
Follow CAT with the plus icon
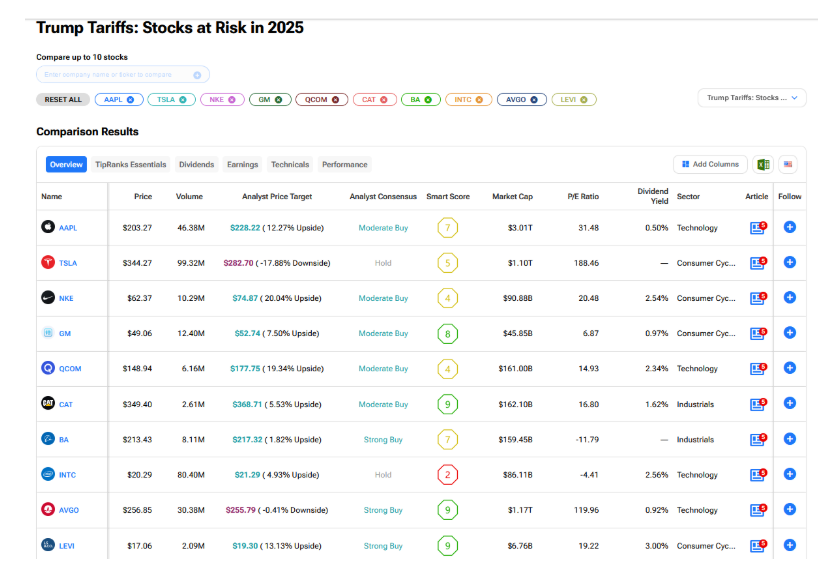[790, 403]
